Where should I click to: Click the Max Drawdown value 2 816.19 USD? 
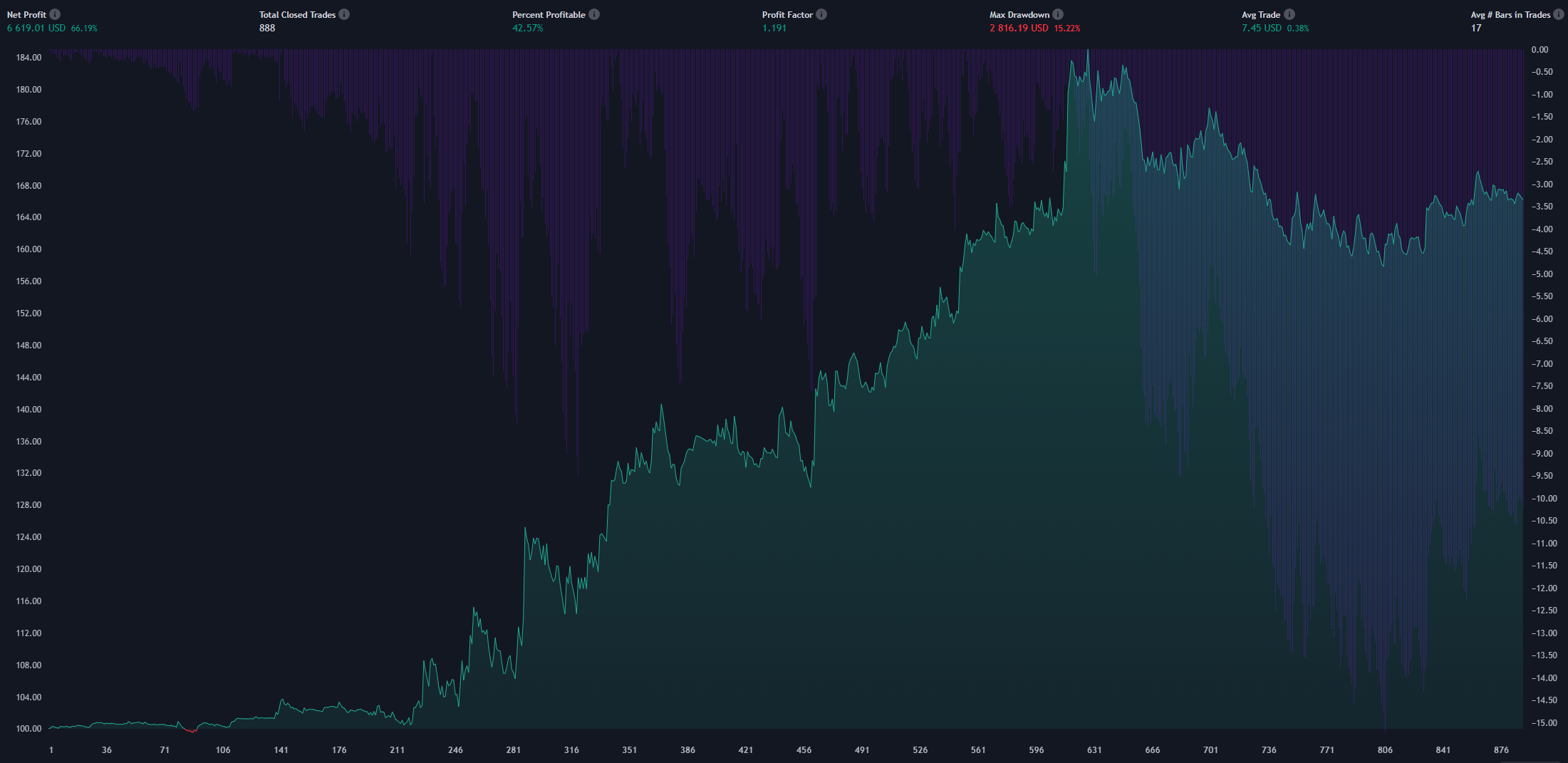click(1019, 28)
